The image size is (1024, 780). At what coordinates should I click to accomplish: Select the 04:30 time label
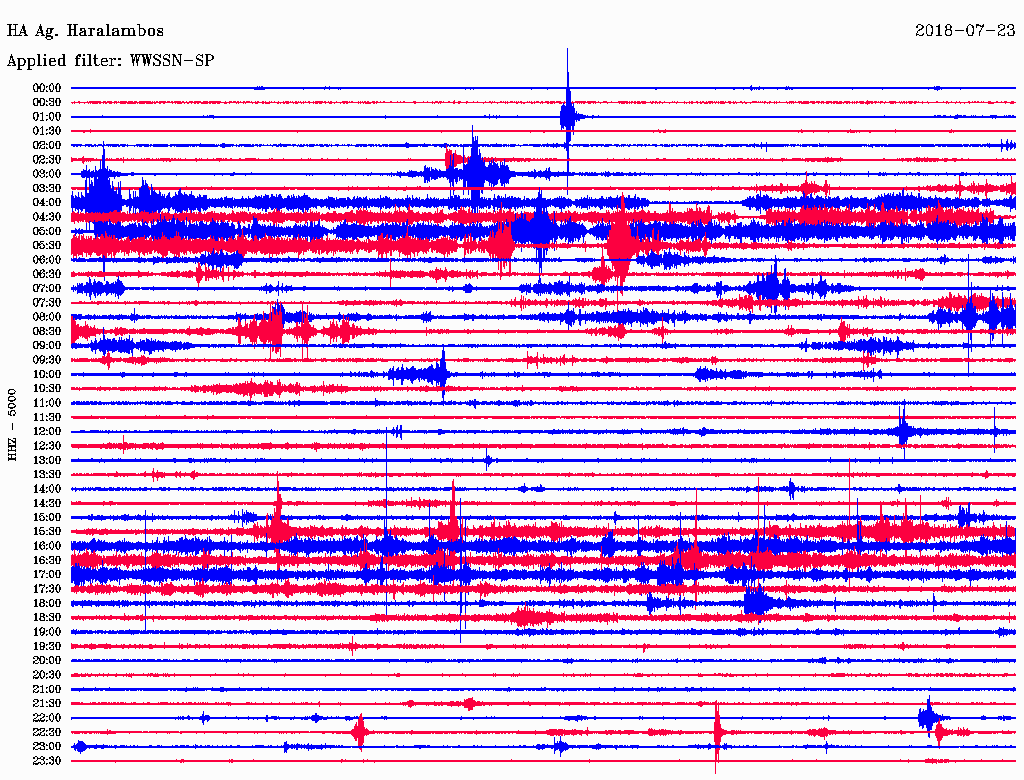pos(47,217)
